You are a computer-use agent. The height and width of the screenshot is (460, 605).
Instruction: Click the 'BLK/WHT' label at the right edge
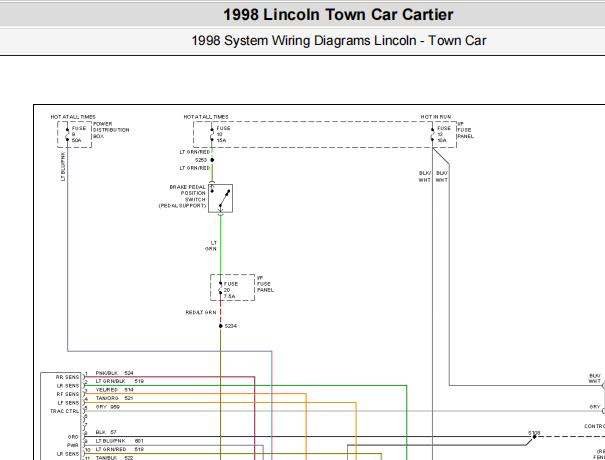click(x=595, y=378)
